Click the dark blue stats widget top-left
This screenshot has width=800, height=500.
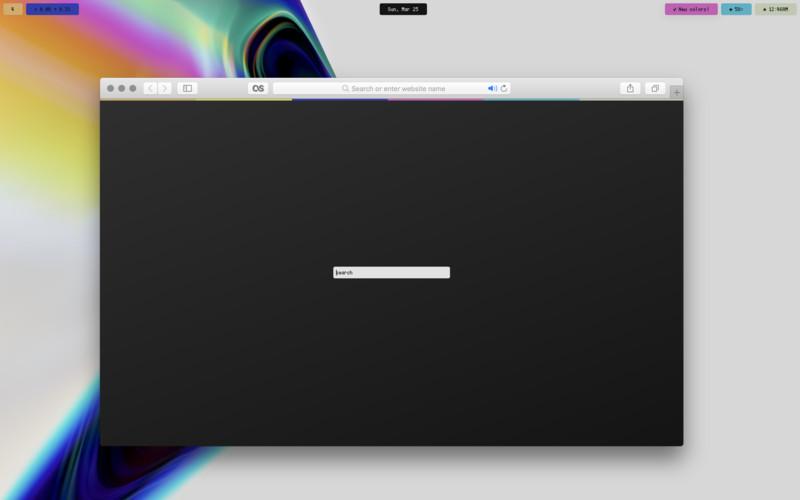[53, 9]
